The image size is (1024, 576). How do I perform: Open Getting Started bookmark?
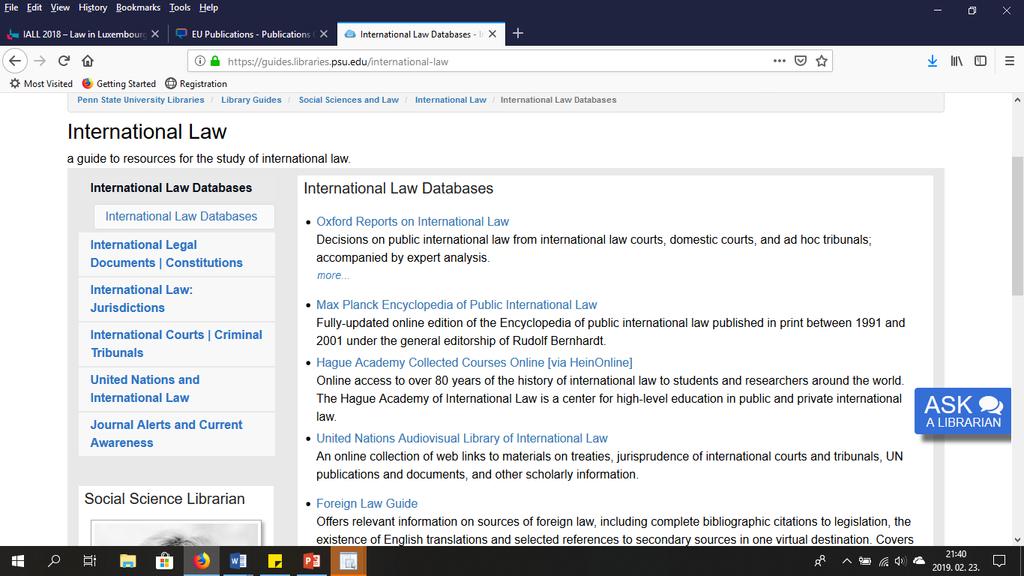pyautogui.click(x=119, y=84)
